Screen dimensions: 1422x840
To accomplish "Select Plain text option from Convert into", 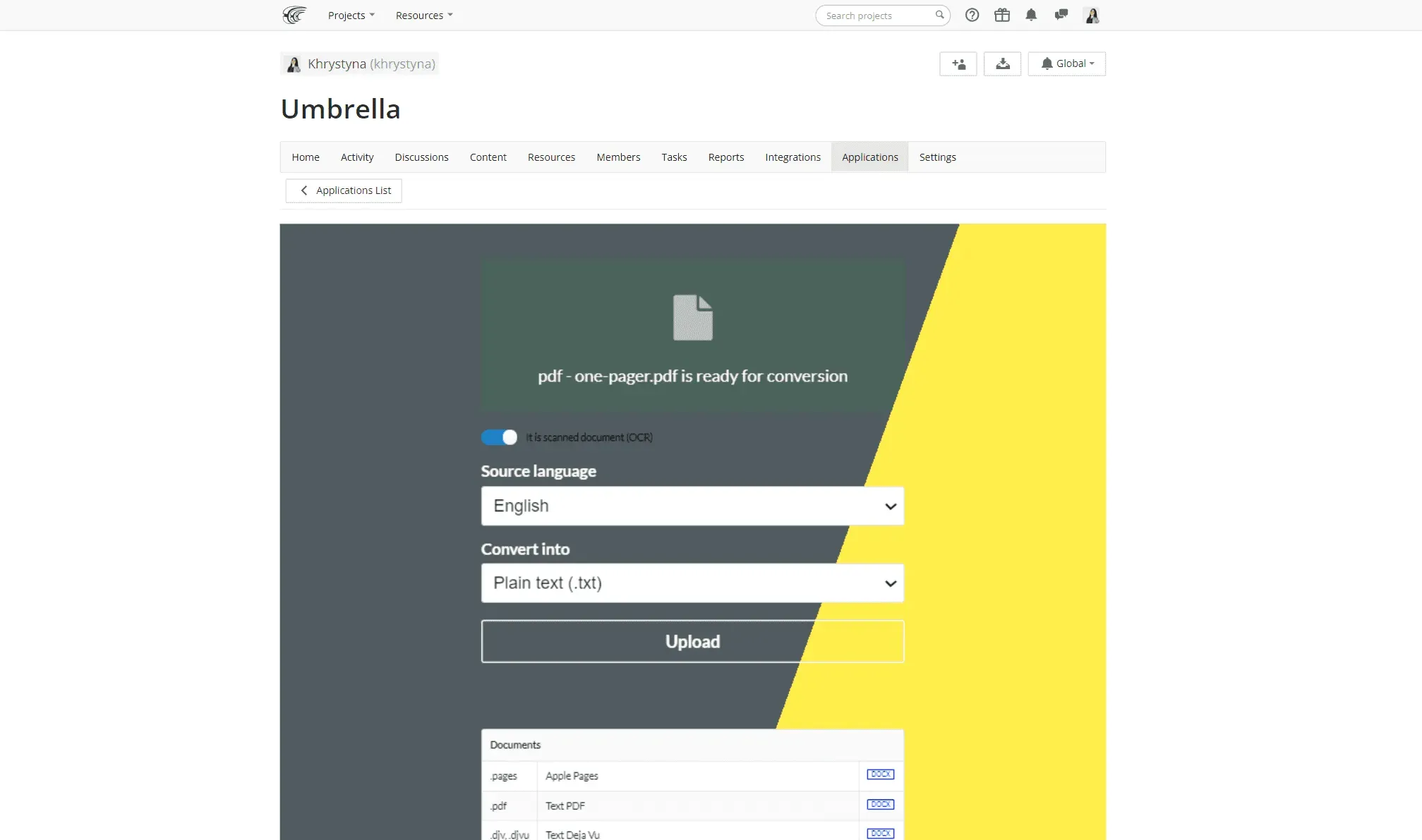I will [693, 582].
